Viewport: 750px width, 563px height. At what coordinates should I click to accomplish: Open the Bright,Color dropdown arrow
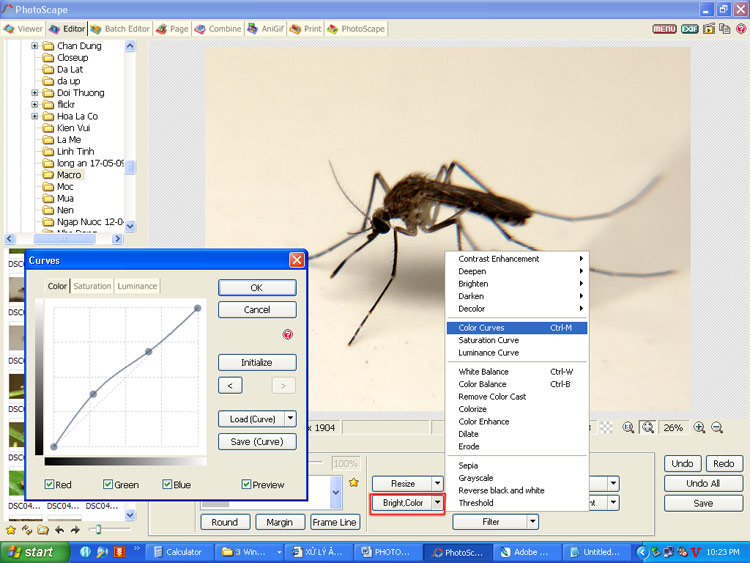pos(438,502)
